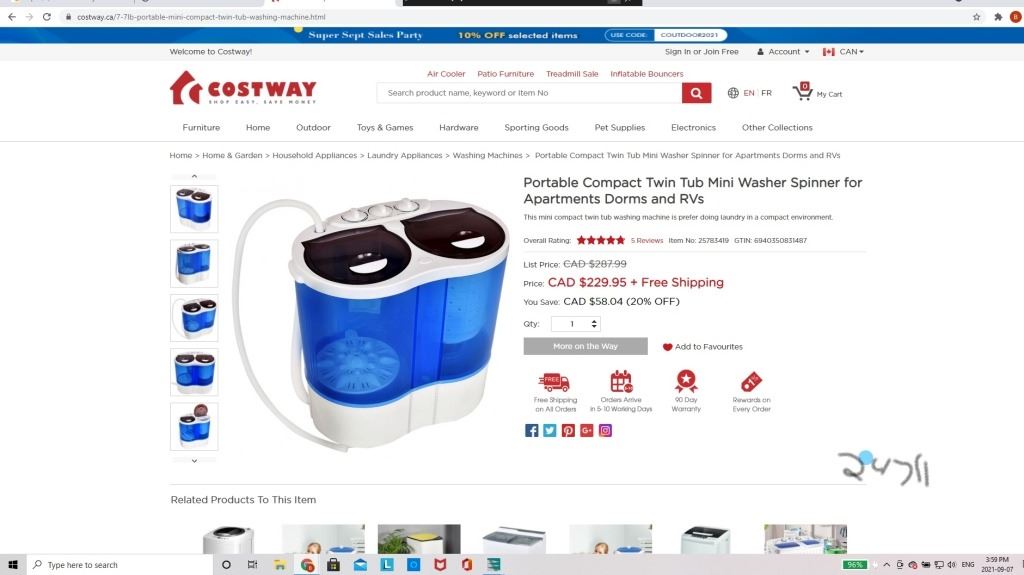The height and width of the screenshot is (575, 1024).
Task: Open the 5 Reviews link
Action: coord(647,240)
